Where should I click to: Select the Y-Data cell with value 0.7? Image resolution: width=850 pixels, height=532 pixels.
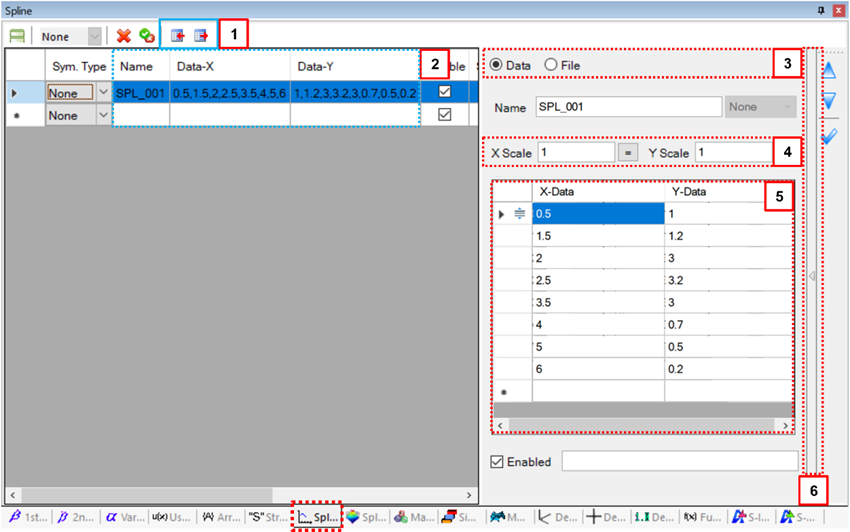point(729,325)
